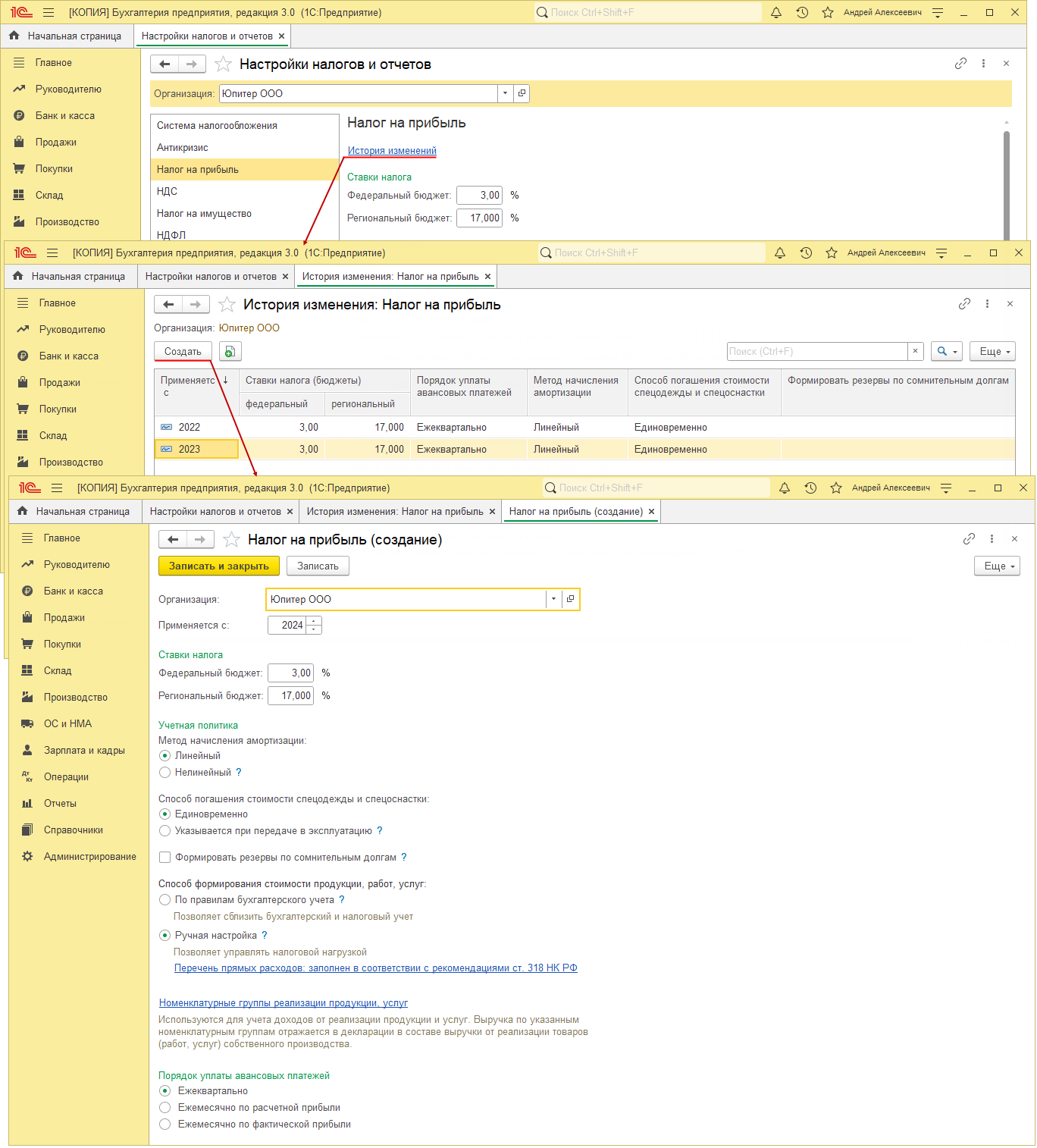Open 'Перечень прямых расходов' link
This screenshot has height=1148, width=1037.
(x=376, y=968)
